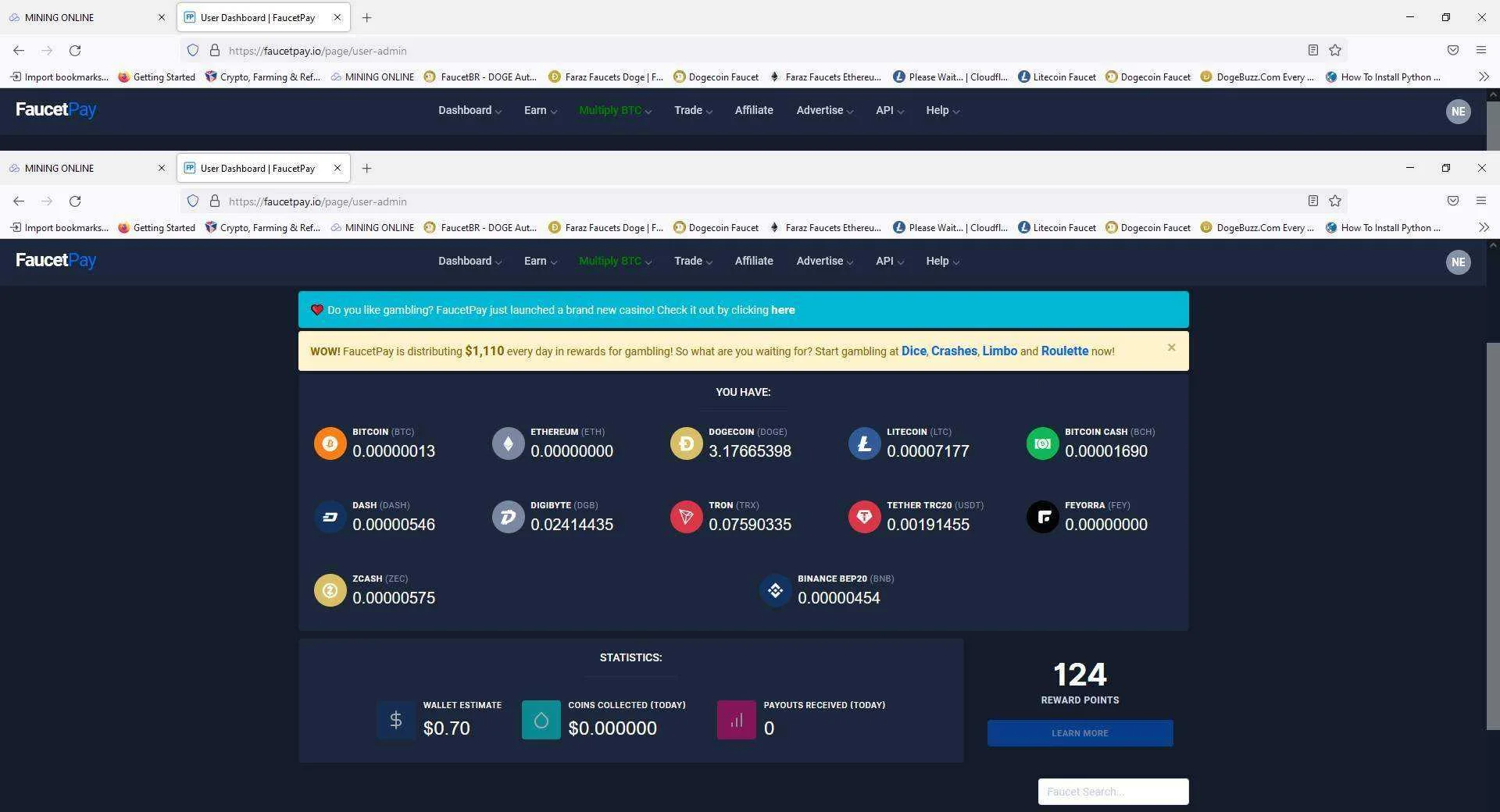The height and width of the screenshot is (812, 1500).
Task: Reload the page in the lower browser window
Action: click(75, 201)
